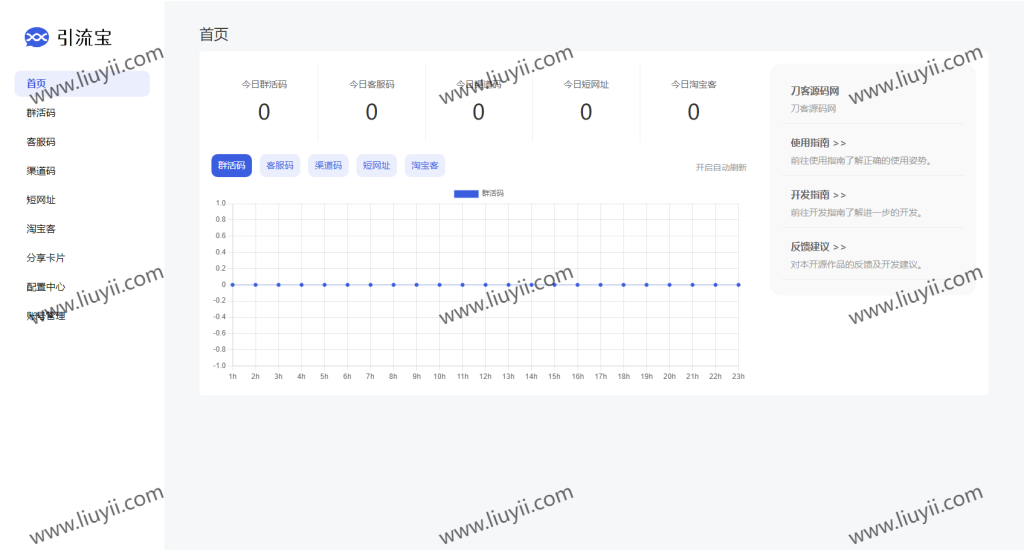The height and width of the screenshot is (550, 1024).
Task: Click the chart data point at 12h
Action: [485, 285]
